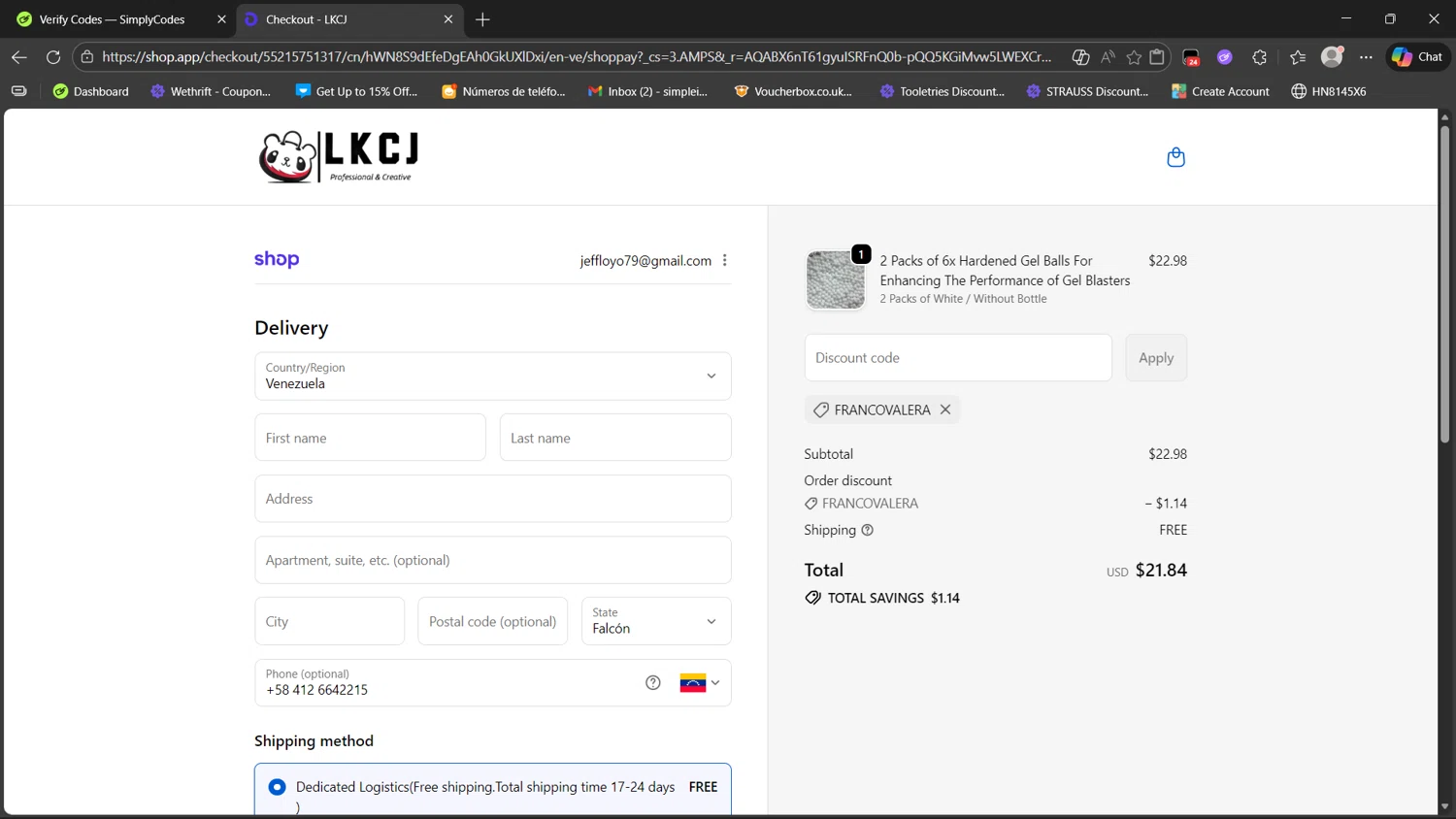Click the address bar URL
Screen dimensions: 1456x819
tap(577, 57)
